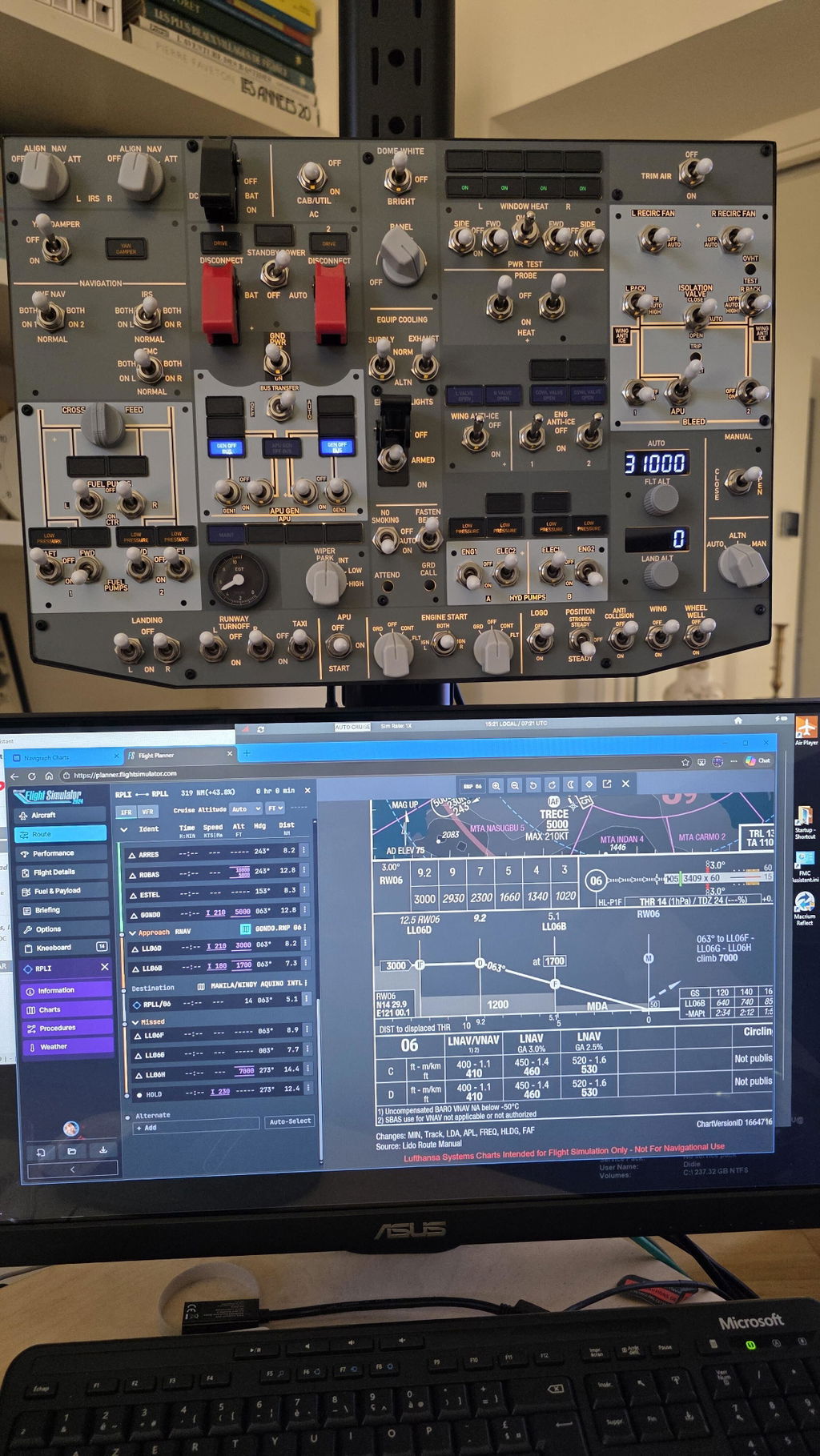The width and height of the screenshot is (820, 1456).
Task: Open RPLI Charts button
Action: coord(67,1009)
